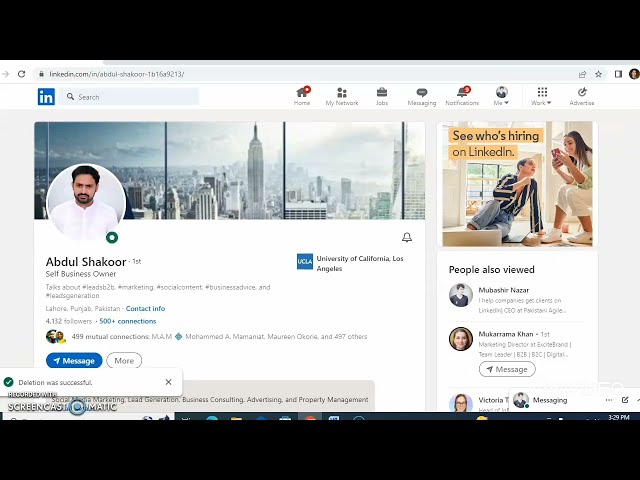This screenshot has height=480, width=640.
Task: Bookmark this page with the star icon
Action: pyautogui.click(x=598, y=74)
